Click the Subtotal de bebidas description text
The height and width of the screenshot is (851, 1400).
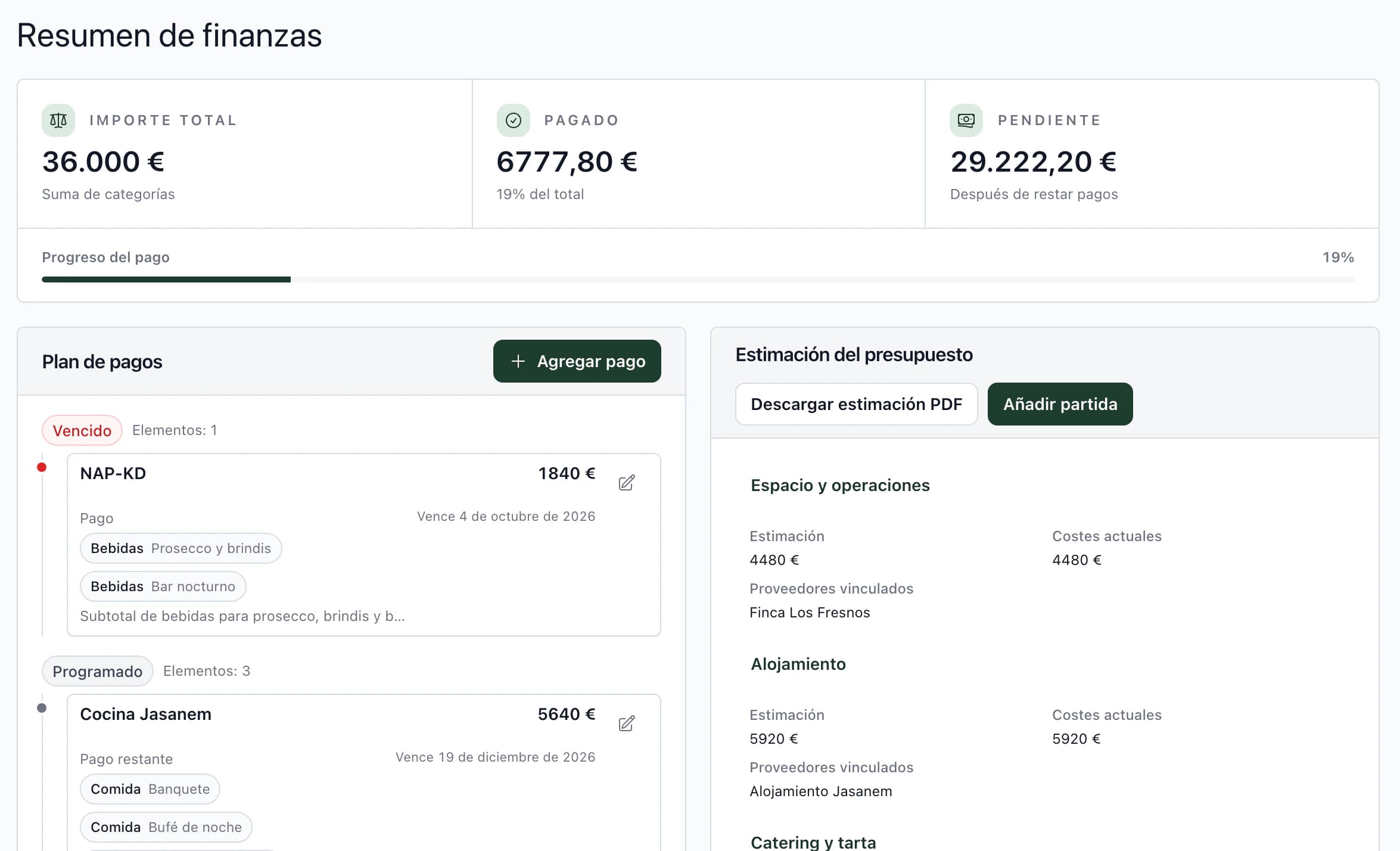pos(242,616)
